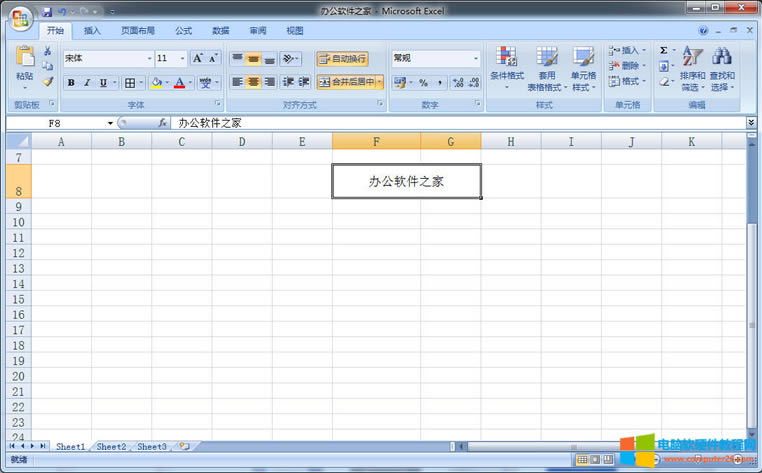The width and height of the screenshot is (762, 473).
Task: Select the merged cell containing 办公软件之家
Action: click(406, 181)
